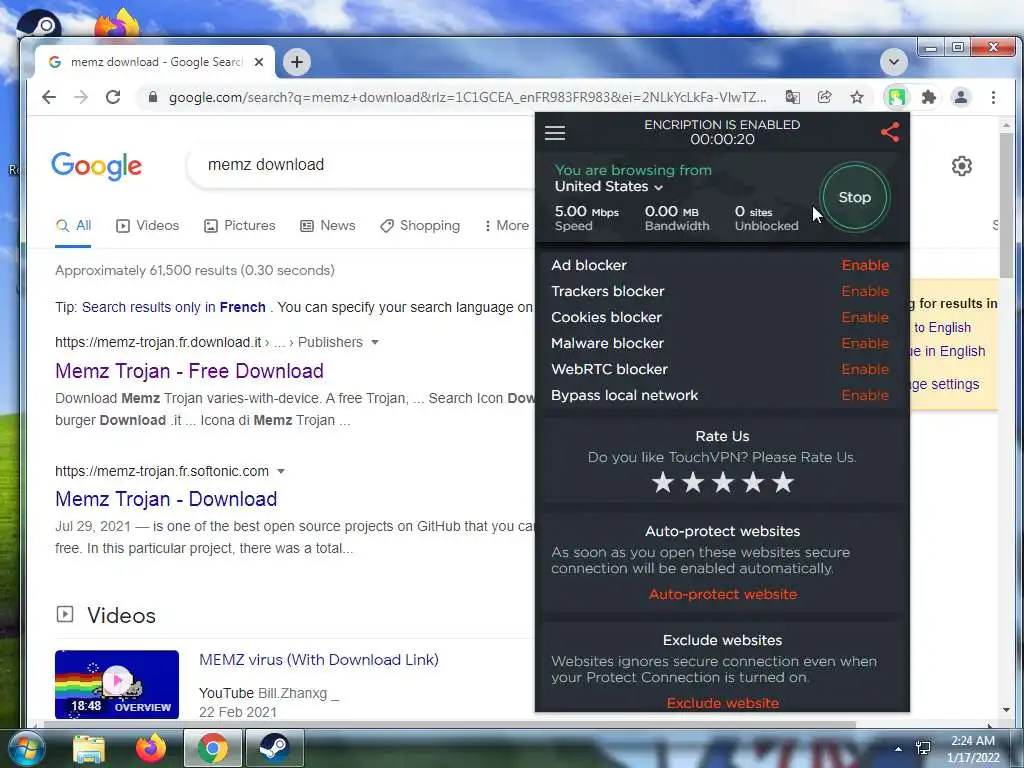Open Google search settings gear
This screenshot has width=1024, height=768.
coord(961,166)
